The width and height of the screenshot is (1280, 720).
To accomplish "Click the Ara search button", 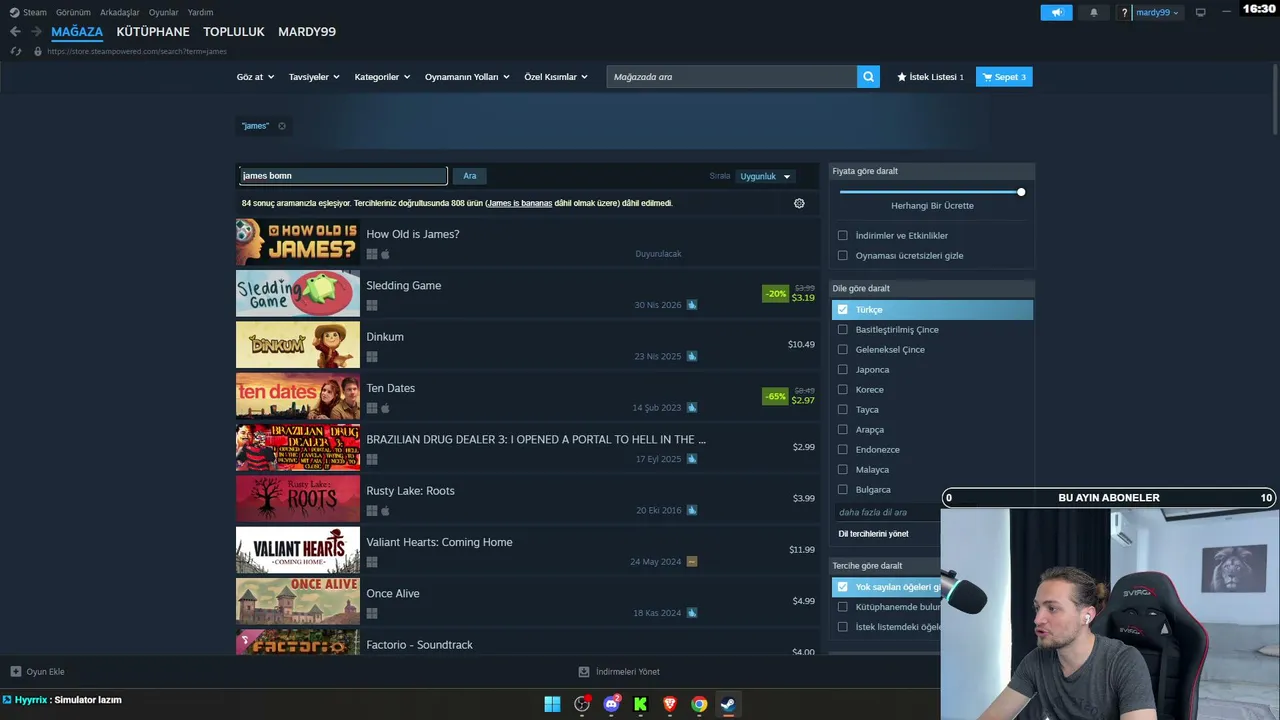I will 470,176.
